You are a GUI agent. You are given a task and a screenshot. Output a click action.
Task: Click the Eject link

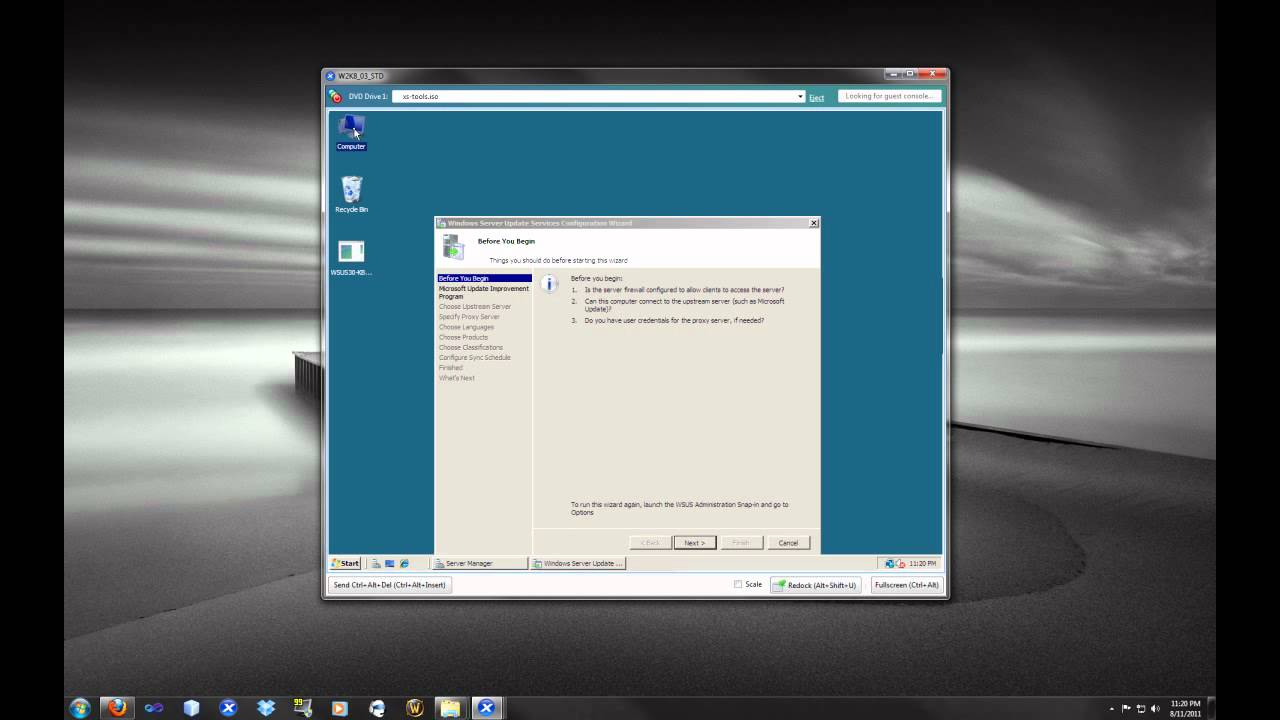817,97
